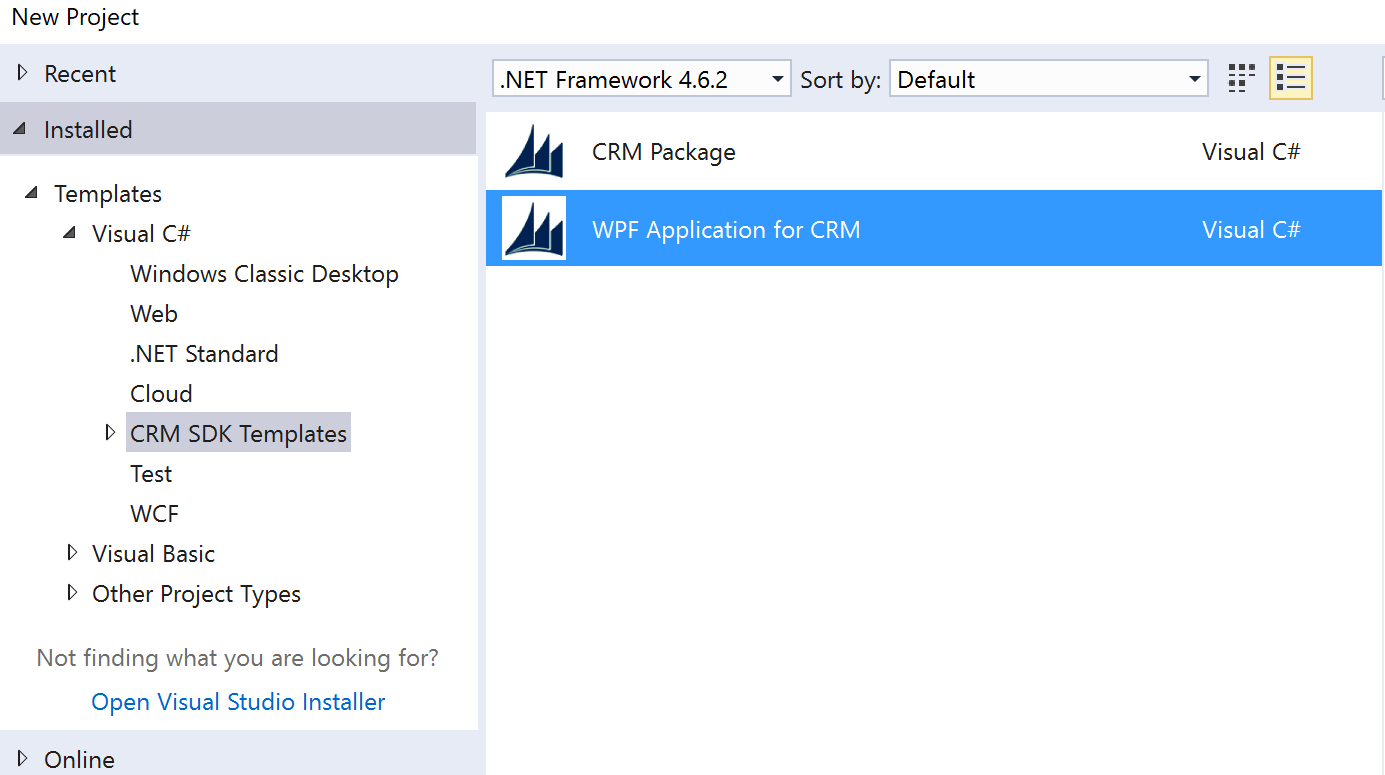Expand the Recent section
This screenshot has width=1385, height=775.
tap(23, 73)
